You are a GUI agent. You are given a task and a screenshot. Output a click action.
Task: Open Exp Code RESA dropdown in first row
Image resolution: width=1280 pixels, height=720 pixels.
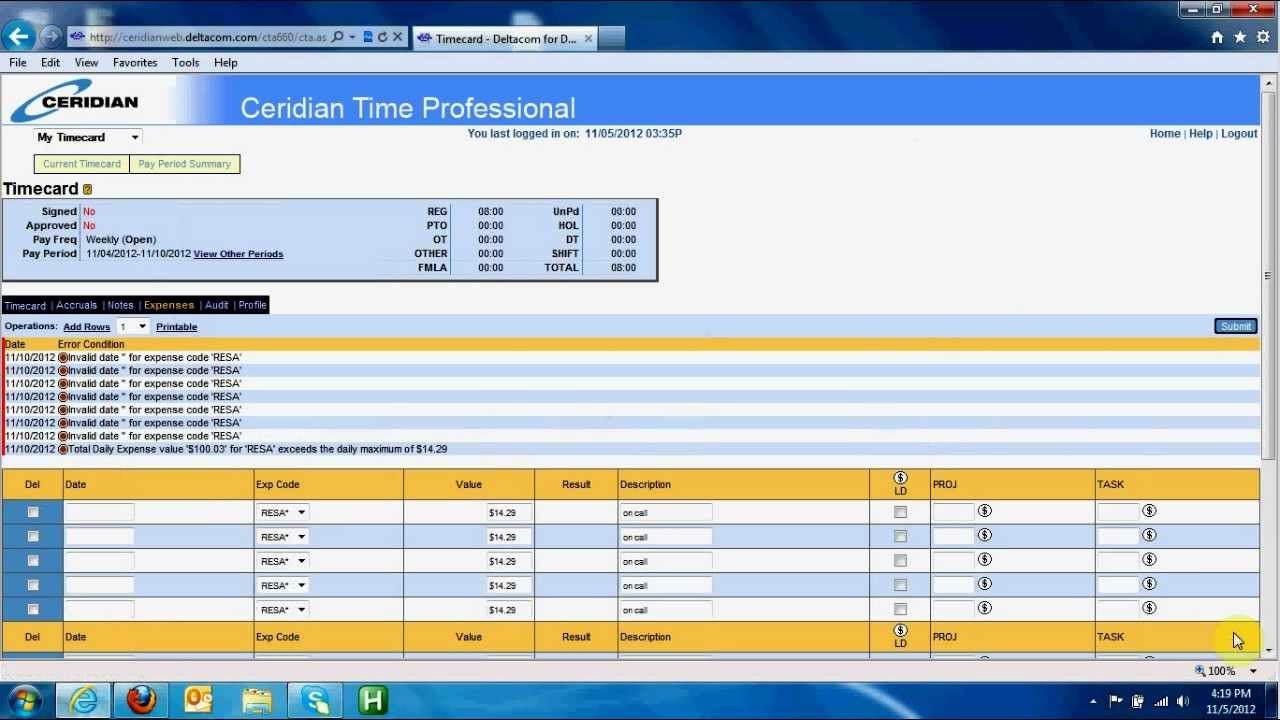point(282,512)
